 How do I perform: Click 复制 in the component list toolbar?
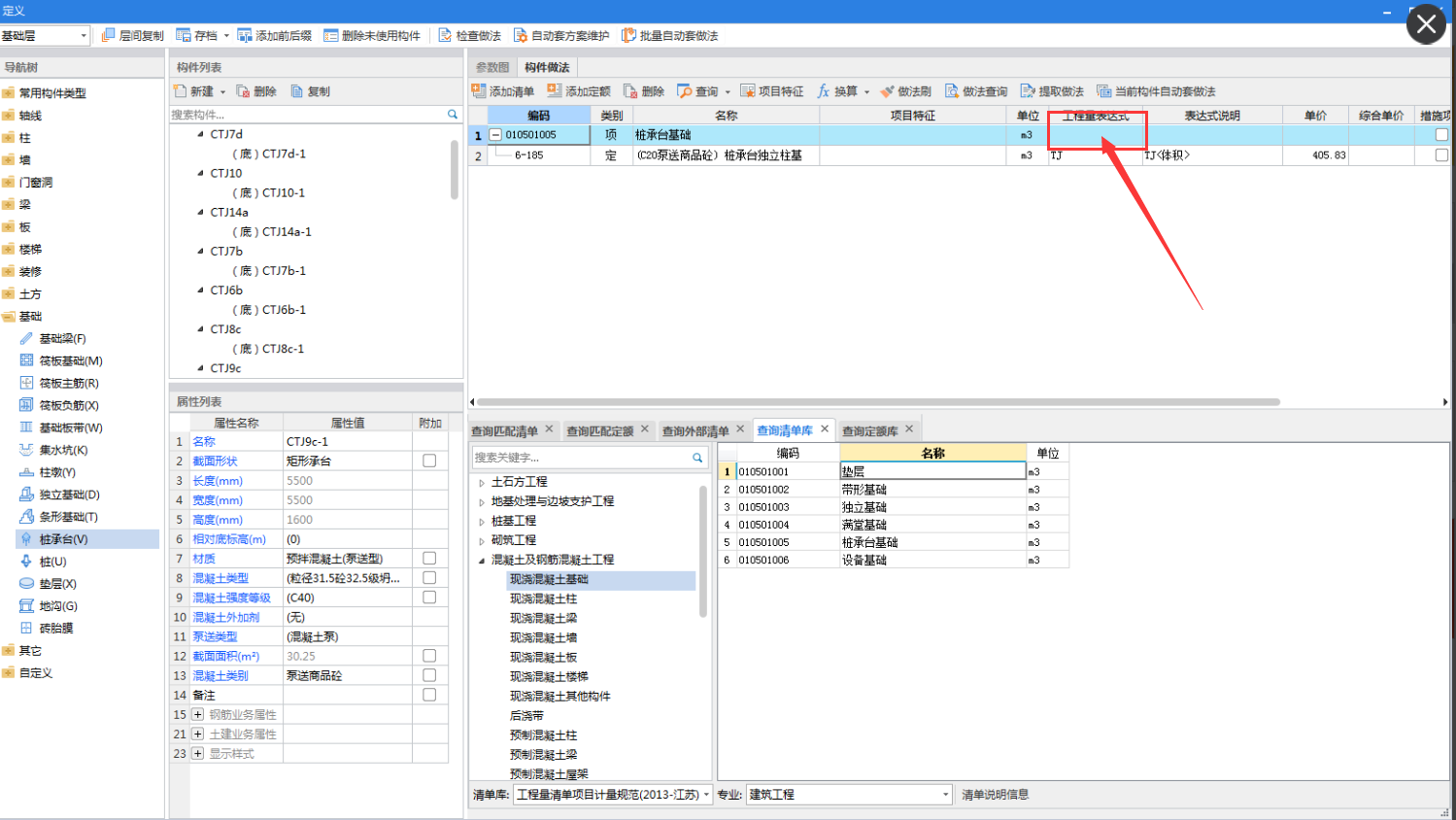(x=311, y=91)
